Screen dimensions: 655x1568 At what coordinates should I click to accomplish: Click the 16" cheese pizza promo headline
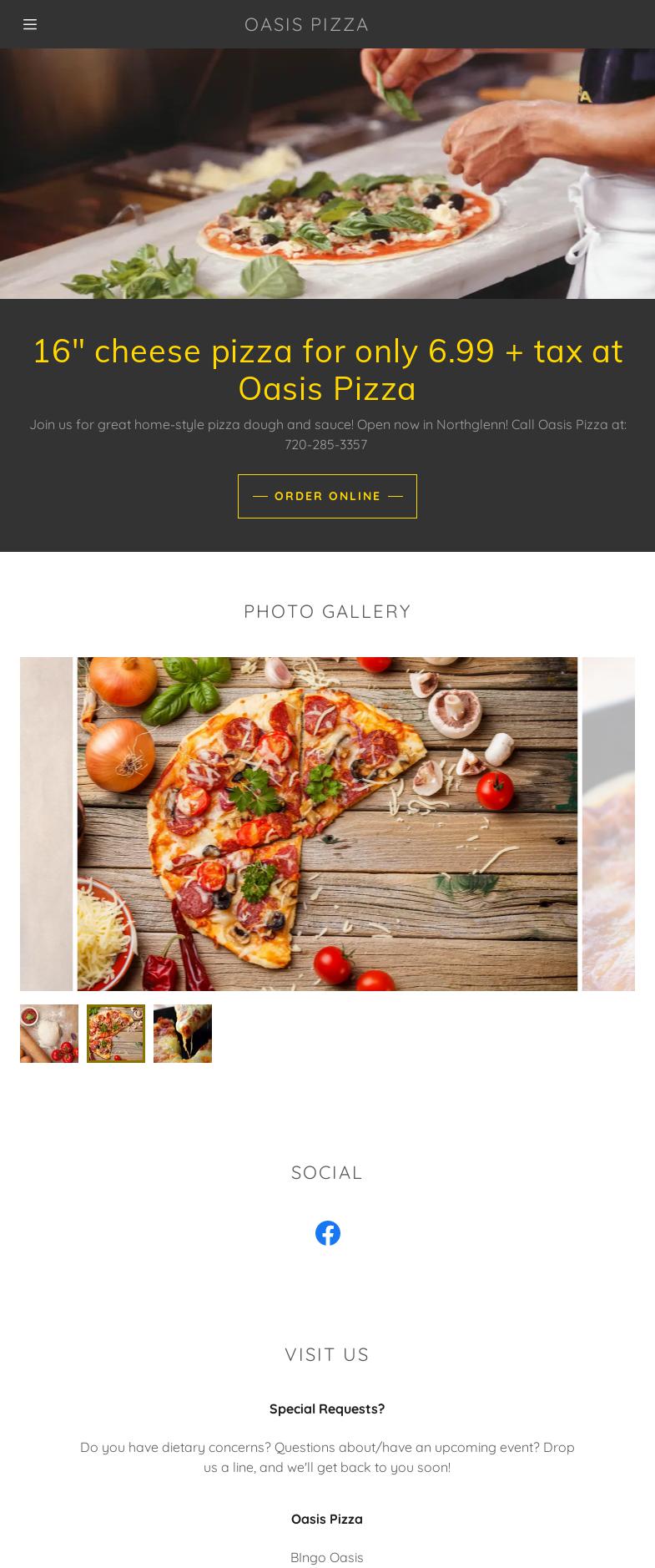(327, 370)
